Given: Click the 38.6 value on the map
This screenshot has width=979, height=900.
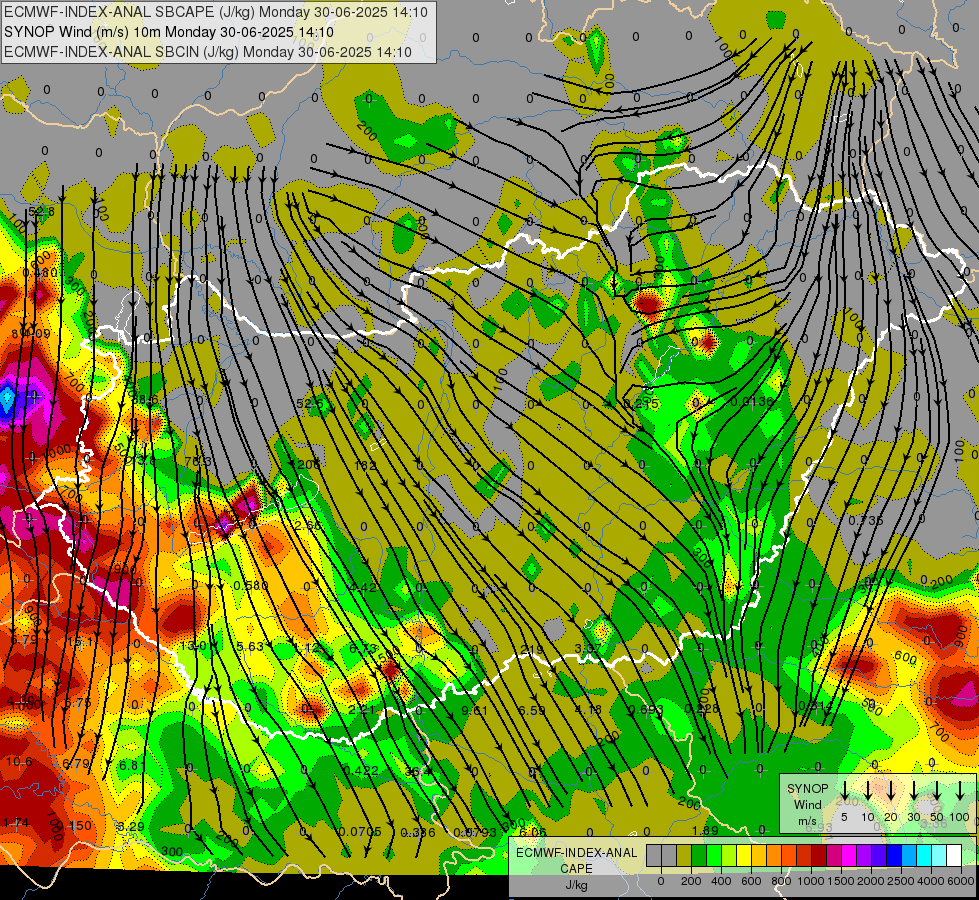Looking at the screenshot, I should [x=145, y=399].
